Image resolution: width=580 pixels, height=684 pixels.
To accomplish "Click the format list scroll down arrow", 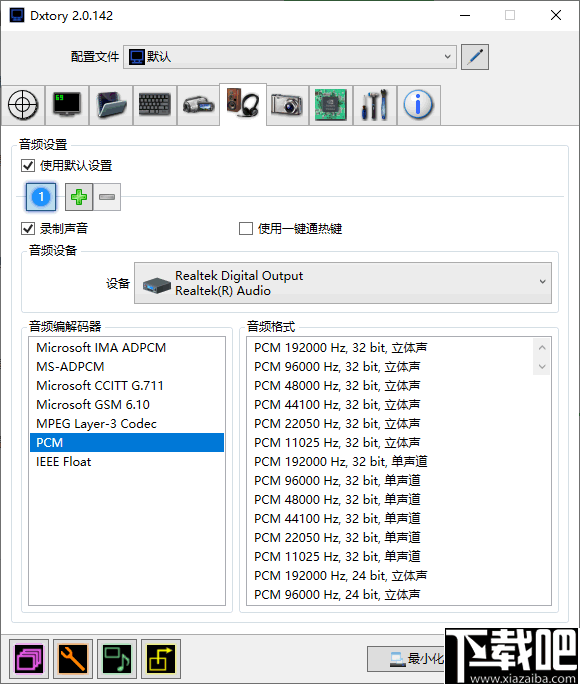I will coord(542,366).
